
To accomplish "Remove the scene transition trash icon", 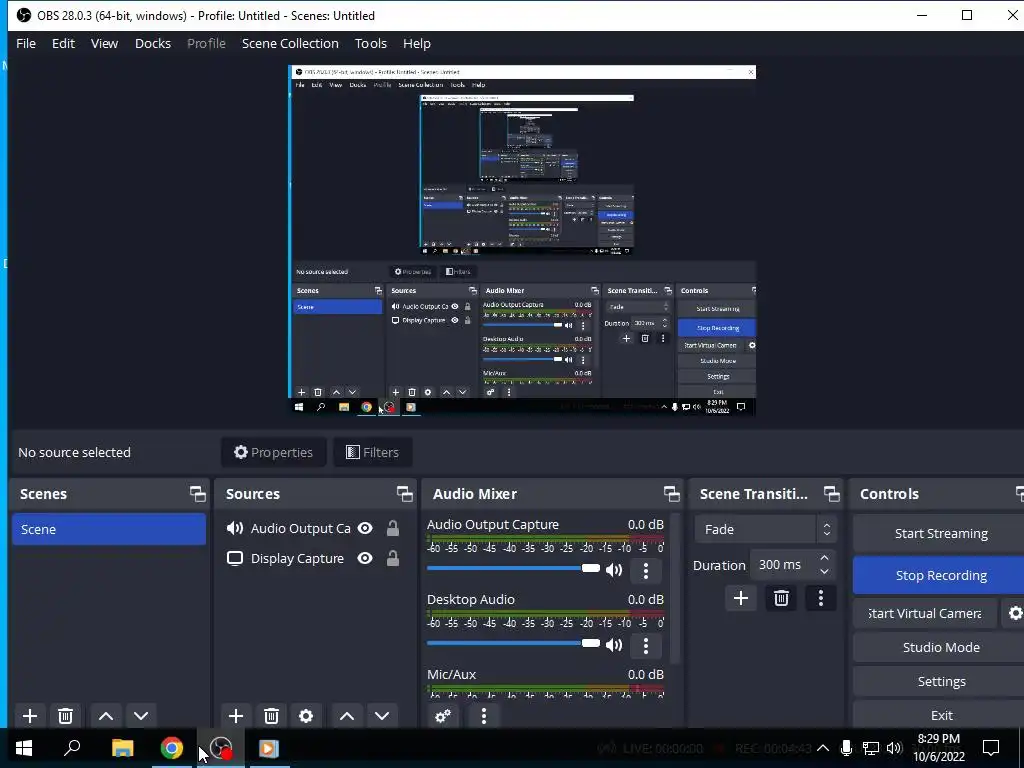I will pos(781,598).
